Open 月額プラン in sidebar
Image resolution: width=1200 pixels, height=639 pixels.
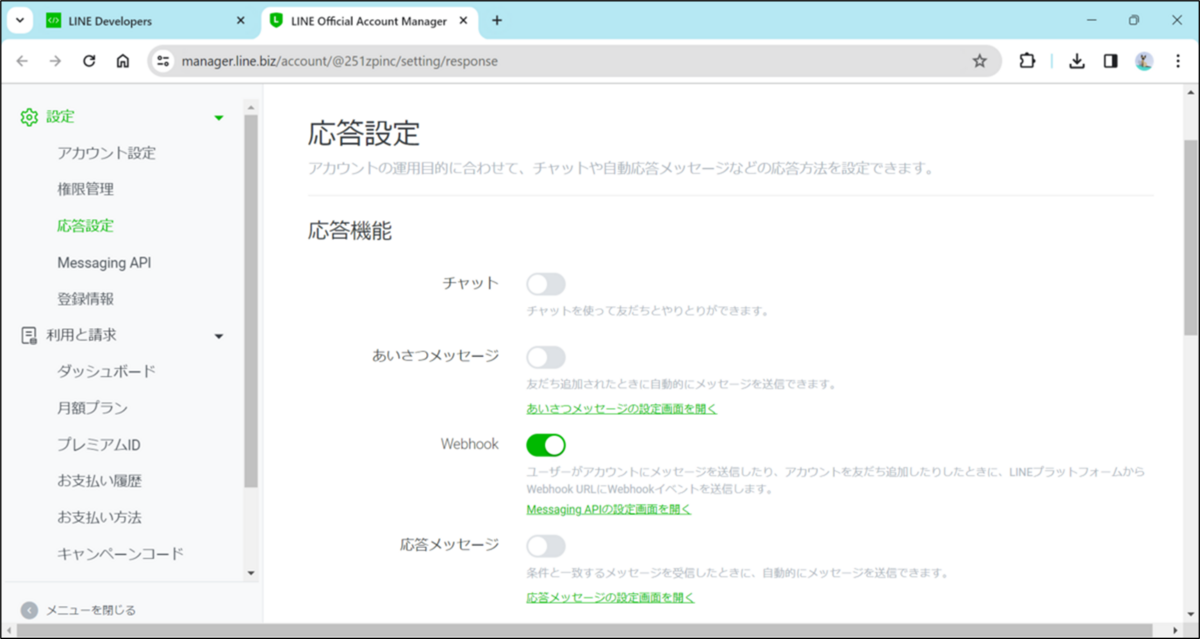pyautogui.click(x=92, y=408)
